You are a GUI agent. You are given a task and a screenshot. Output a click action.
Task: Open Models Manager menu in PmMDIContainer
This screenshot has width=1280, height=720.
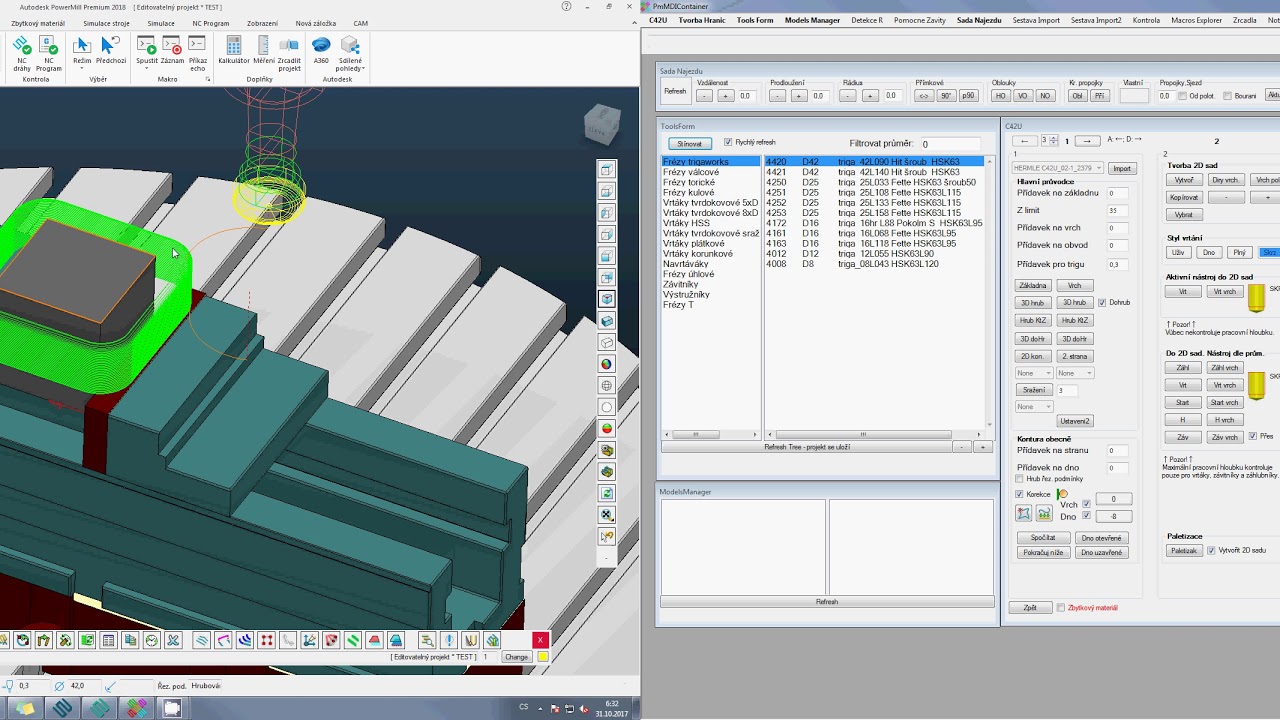click(x=812, y=20)
